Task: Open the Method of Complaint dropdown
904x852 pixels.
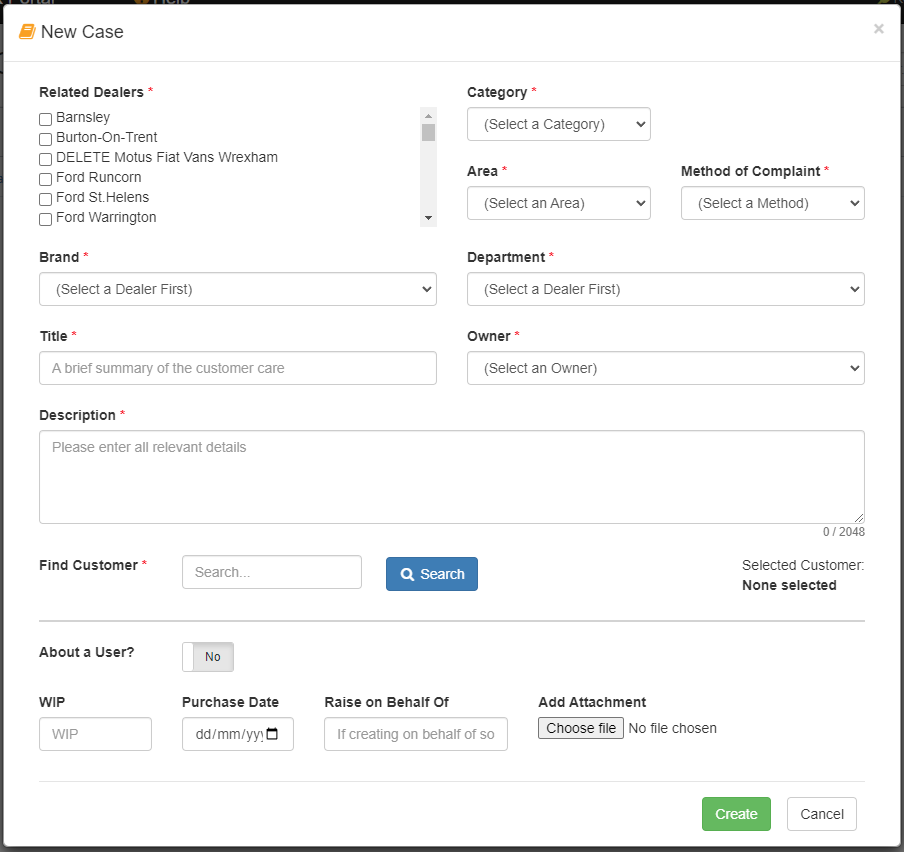Action: pyautogui.click(x=773, y=203)
